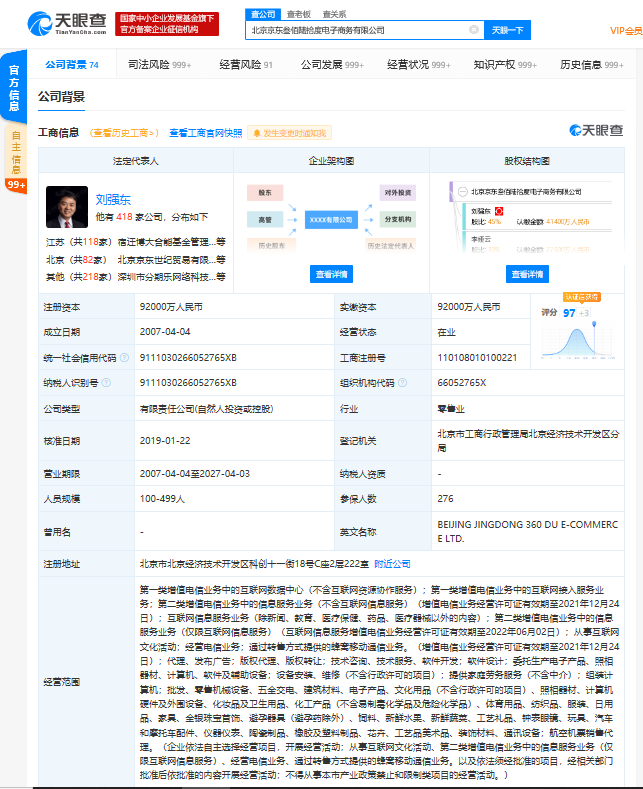Viewport: 643px width, 789px height.
Task: Click the 成立日期 value 2007-04-04
Action: click(x=165, y=332)
